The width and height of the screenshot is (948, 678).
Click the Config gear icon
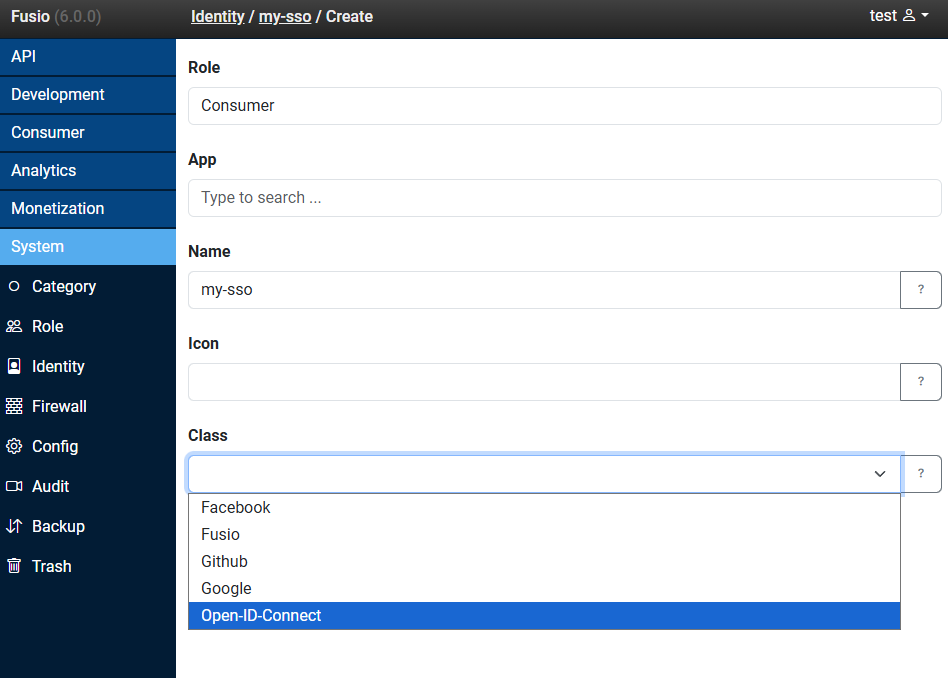[x=14, y=446]
